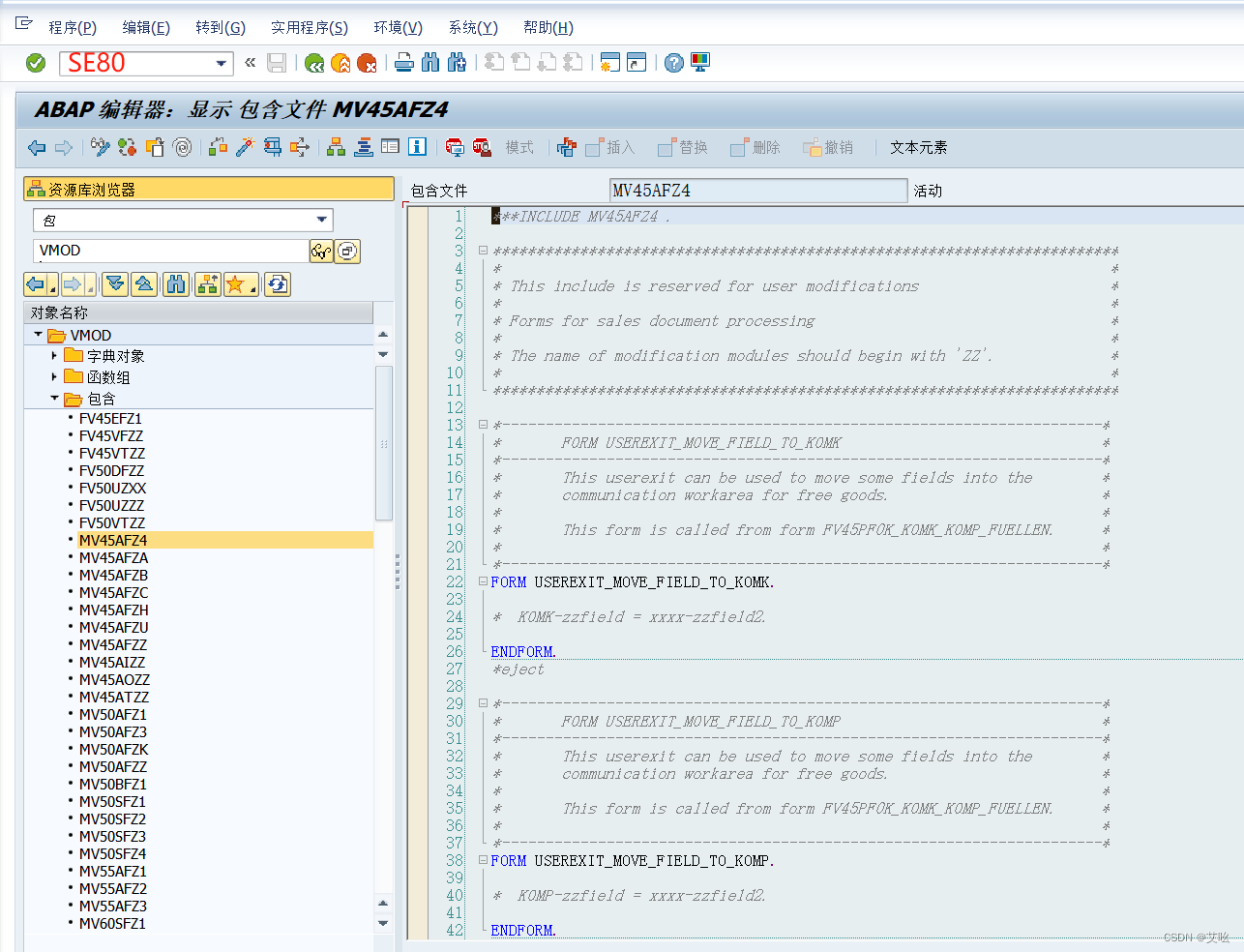
Task: Click the Refresh object list icon
Action: pos(278,284)
